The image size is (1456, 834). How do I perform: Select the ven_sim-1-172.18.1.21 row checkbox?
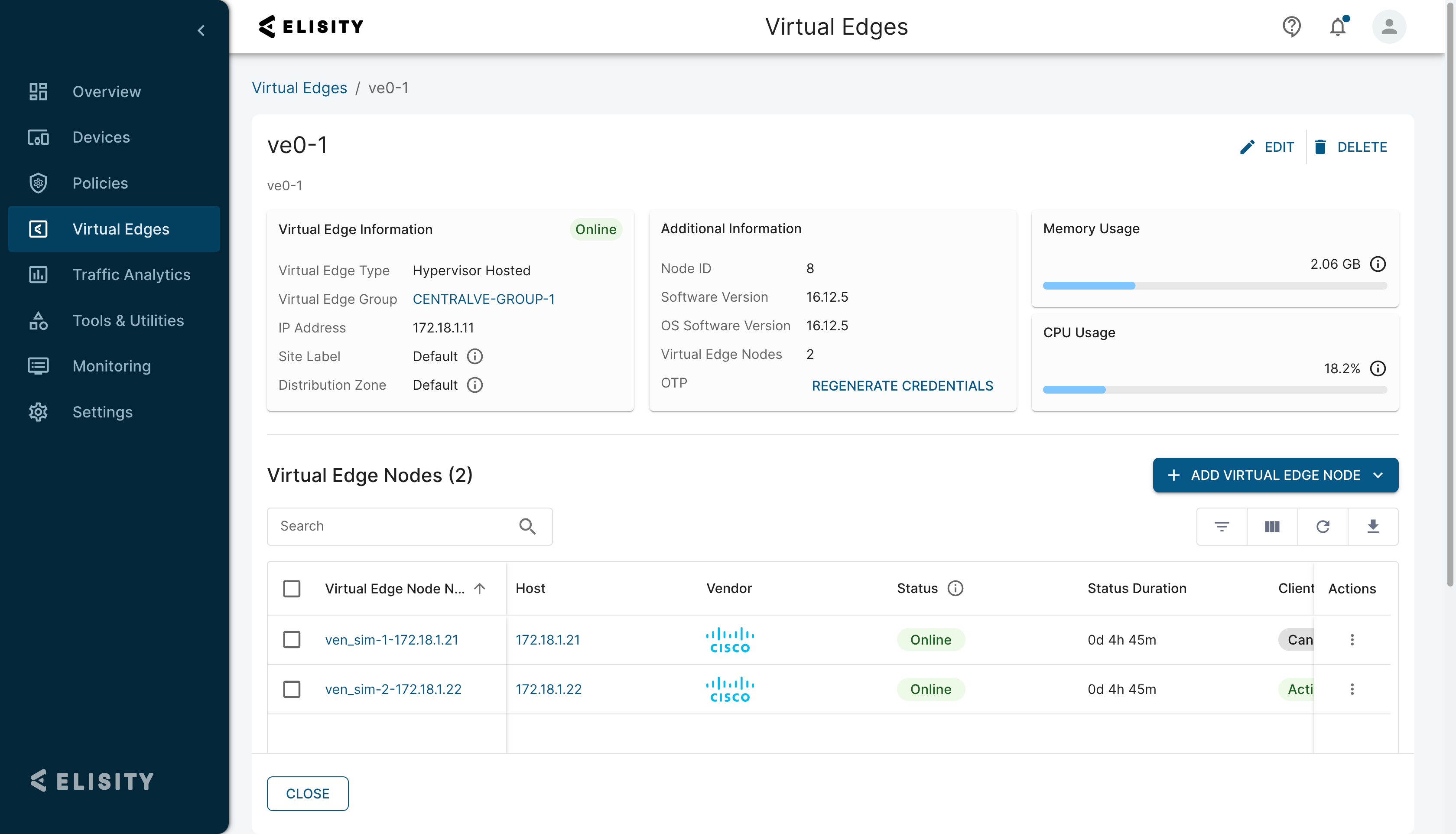[x=292, y=639]
